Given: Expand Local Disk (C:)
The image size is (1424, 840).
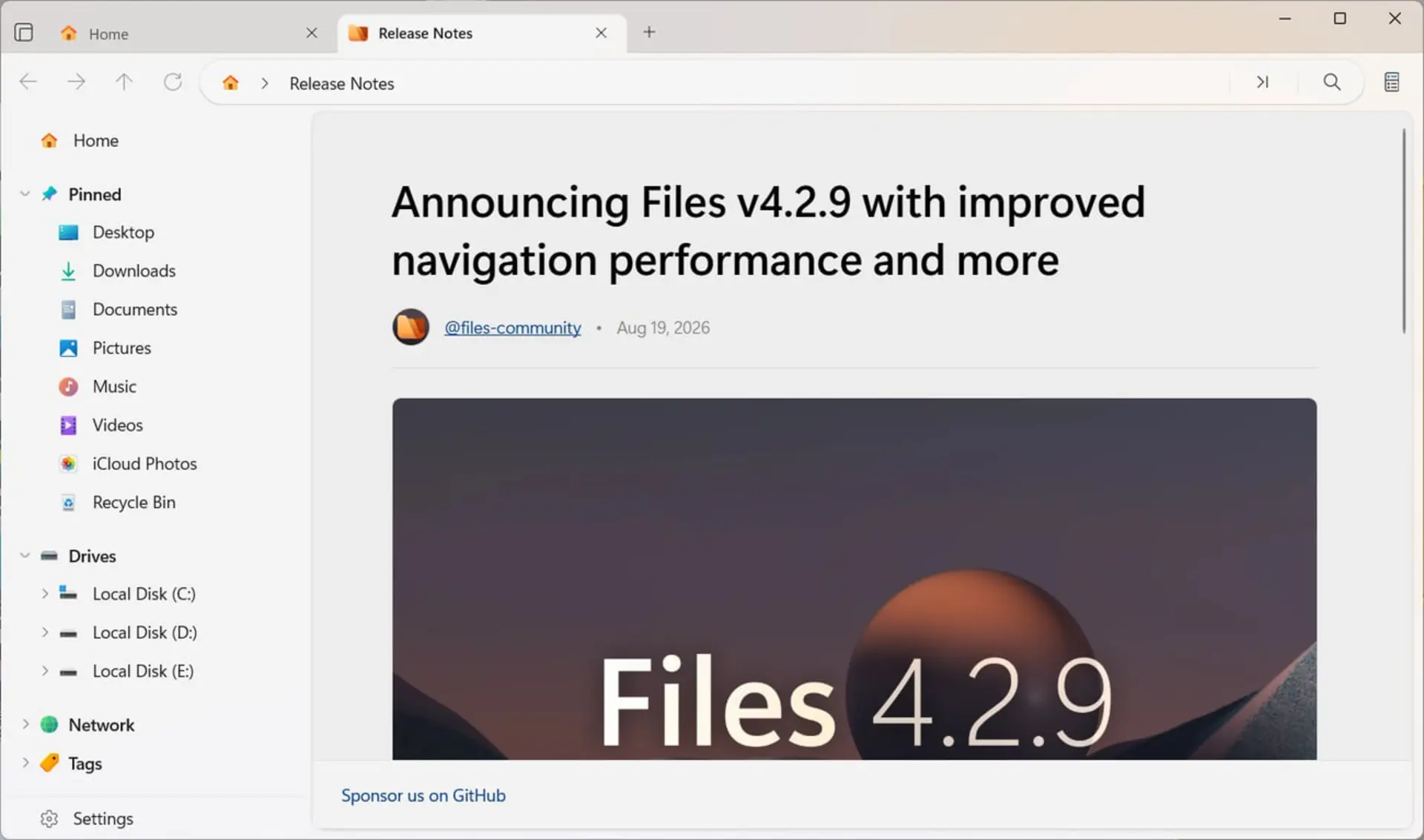Looking at the screenshot, I should 44,594.
